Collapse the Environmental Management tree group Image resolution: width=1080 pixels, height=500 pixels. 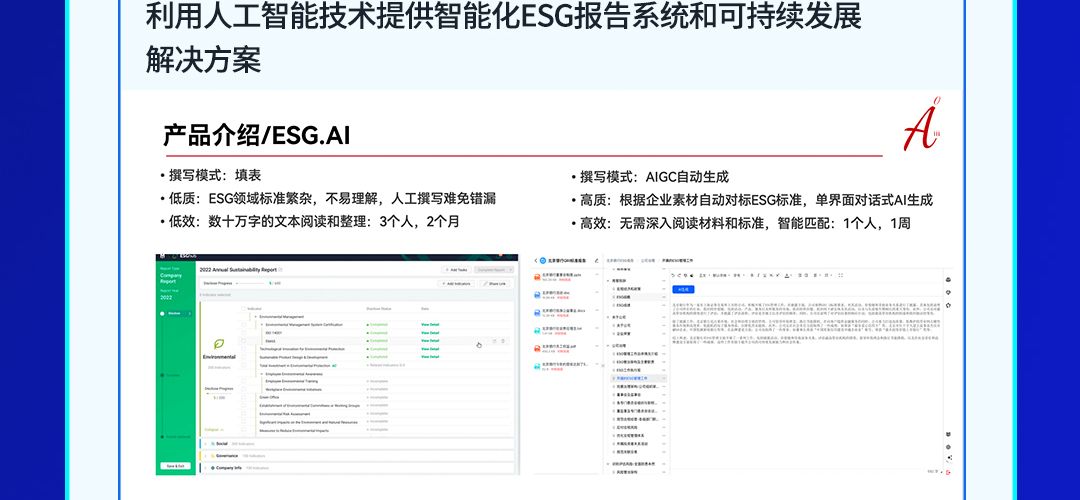253,317
